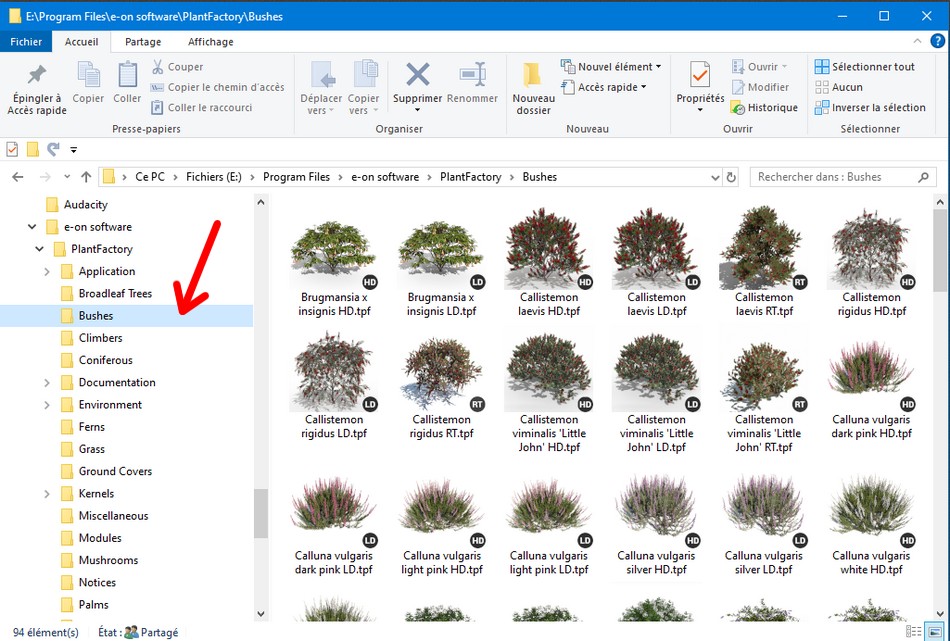Select Climbers folder in tree
The height and width of the screenshot is (641, 950).
[101, 338]
